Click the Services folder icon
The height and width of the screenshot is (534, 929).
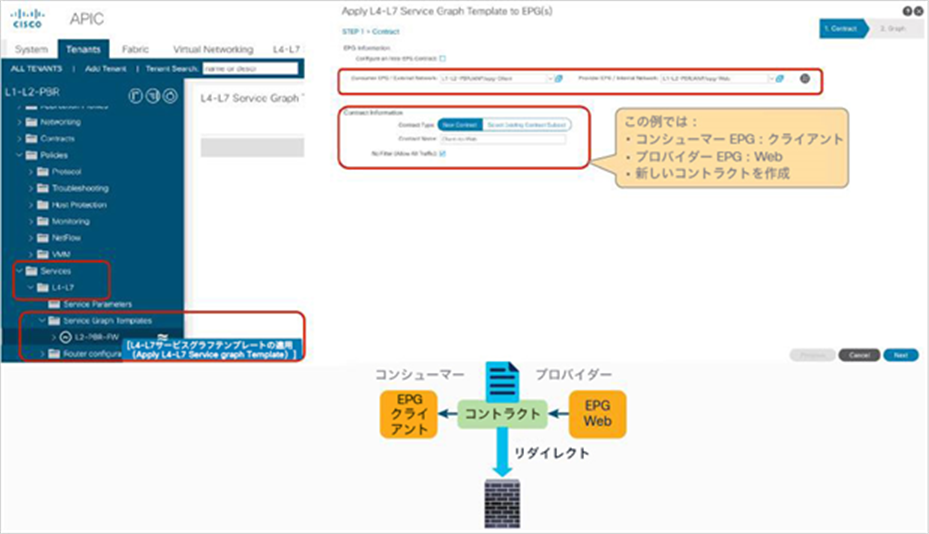pos(31,271)
